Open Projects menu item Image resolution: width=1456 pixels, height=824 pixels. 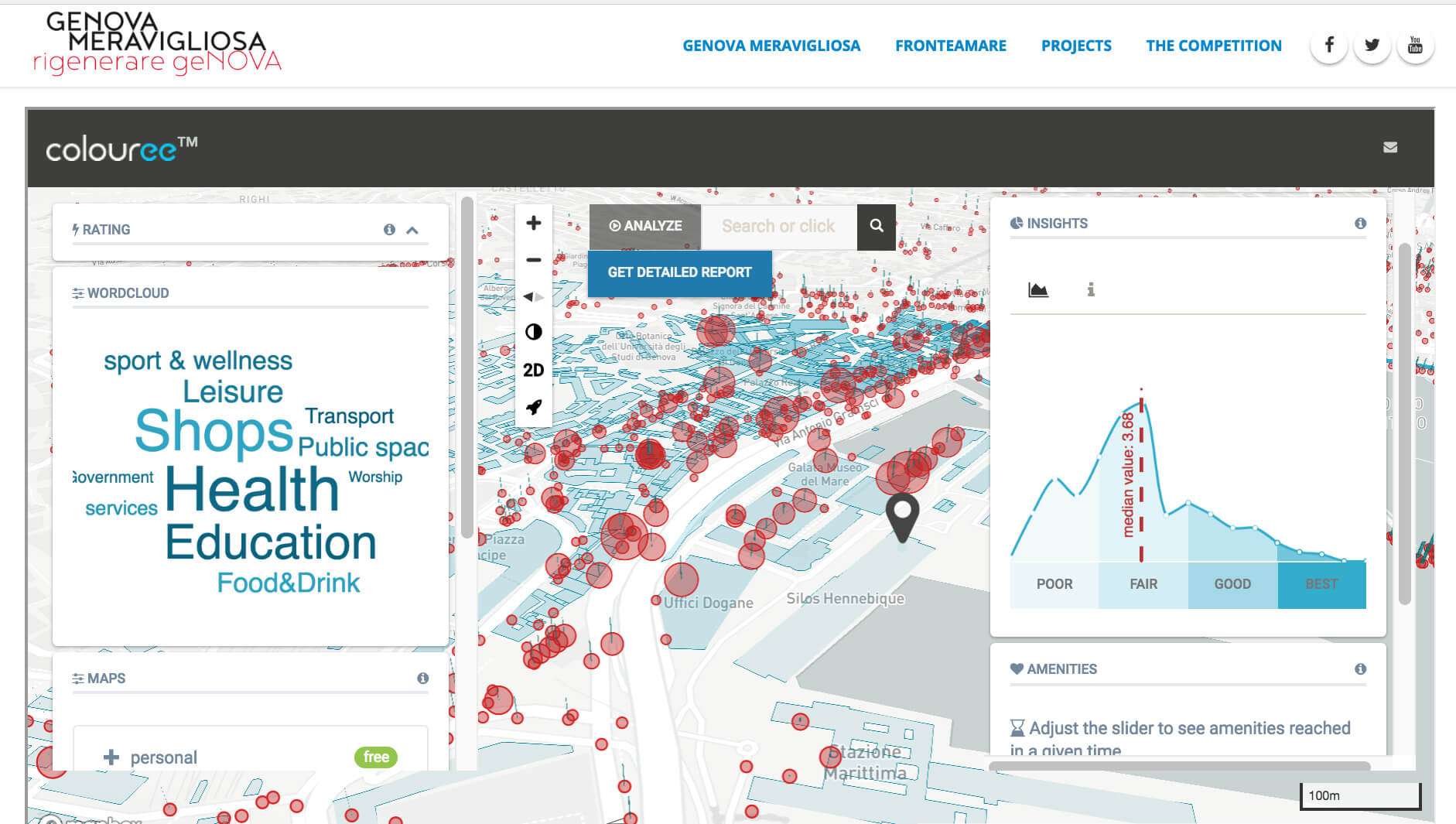click(x=1076, y=46)
